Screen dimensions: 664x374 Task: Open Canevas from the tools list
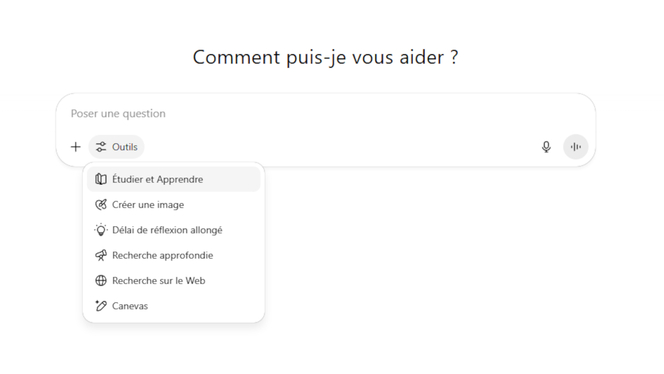point(174,306)
